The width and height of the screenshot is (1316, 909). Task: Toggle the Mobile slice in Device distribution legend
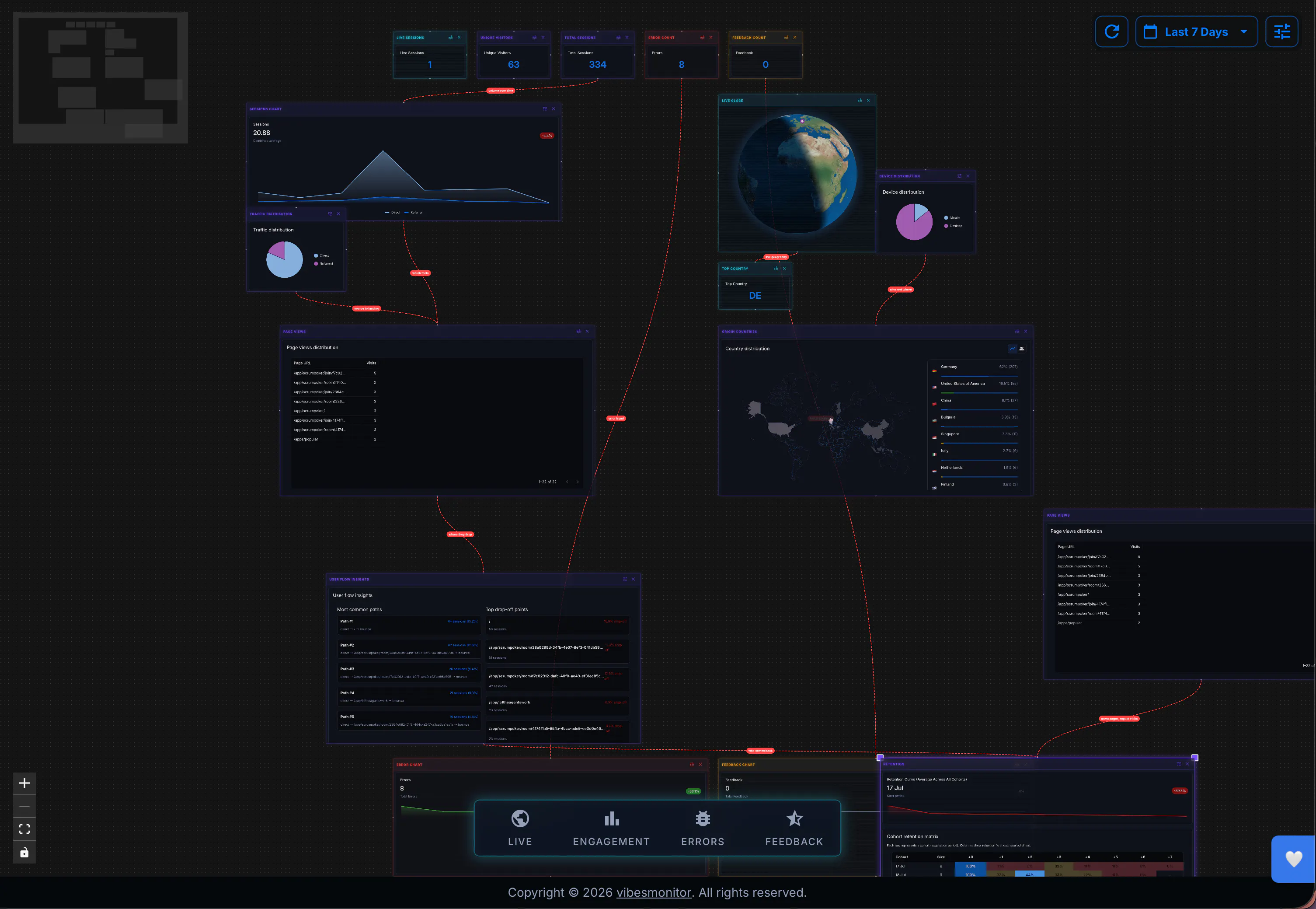(x=952, y=217)
